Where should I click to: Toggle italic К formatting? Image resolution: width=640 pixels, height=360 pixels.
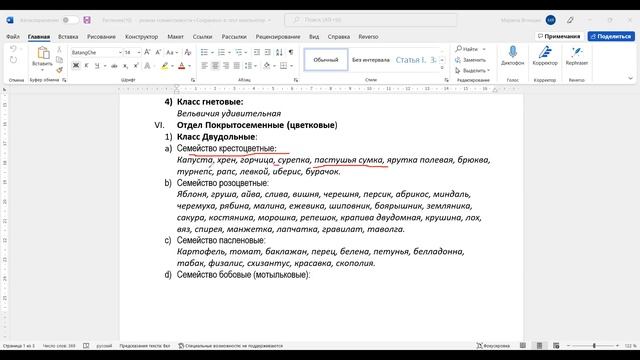(x=86, y=66)
